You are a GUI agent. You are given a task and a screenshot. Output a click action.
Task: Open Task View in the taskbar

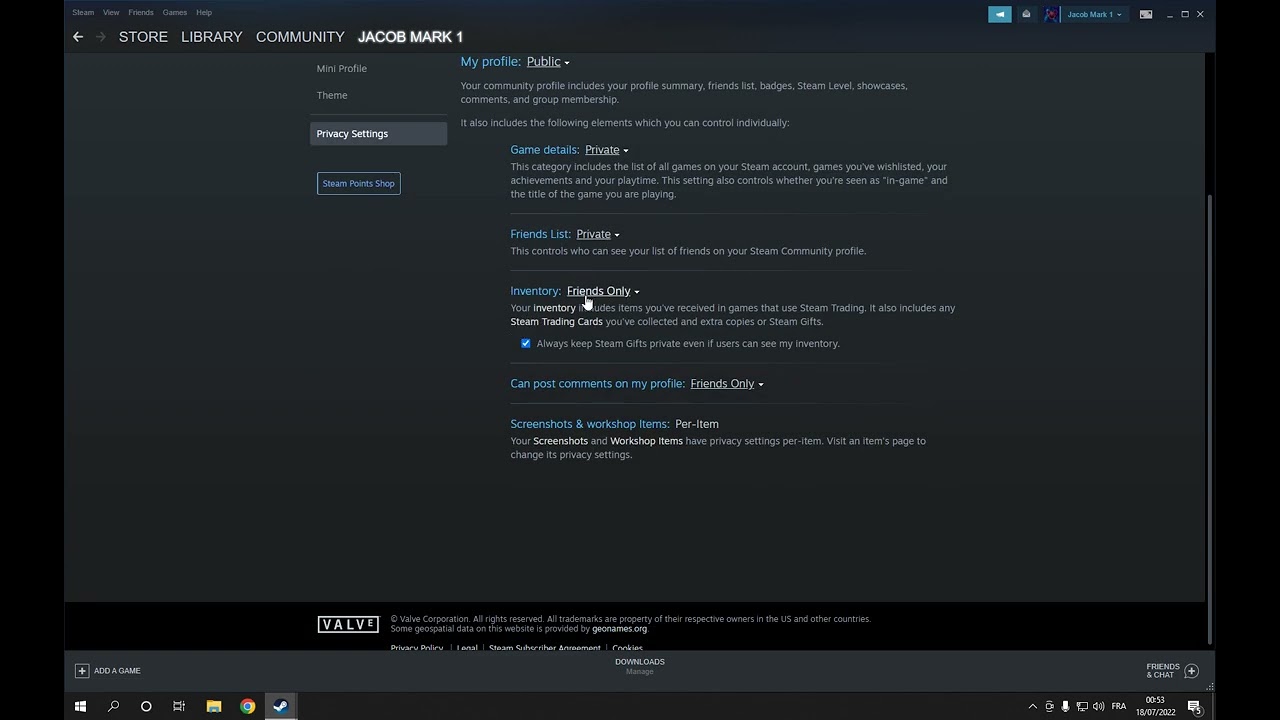tap(179, 706)
